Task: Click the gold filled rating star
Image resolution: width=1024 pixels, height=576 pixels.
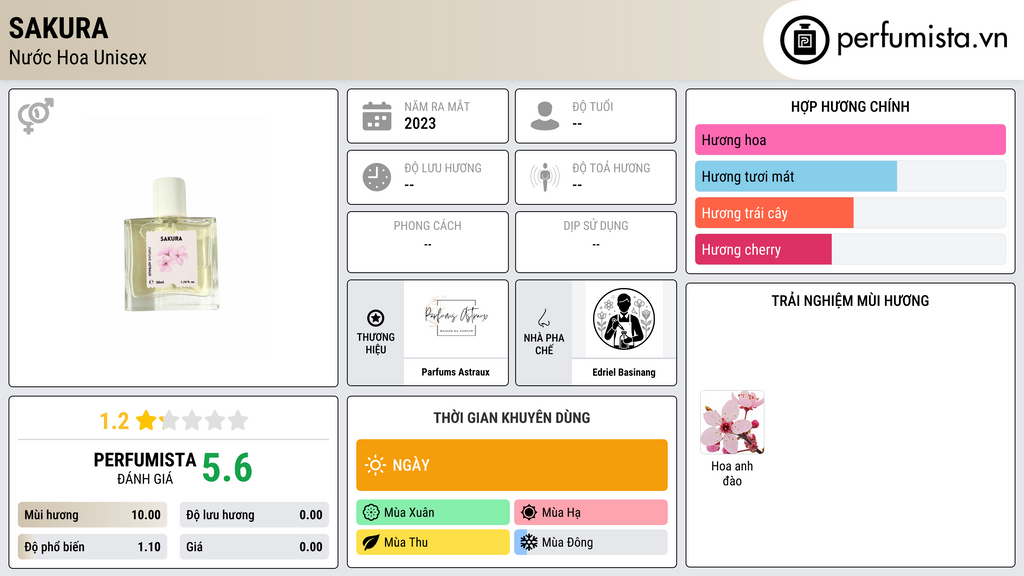Action: (146, 420)
